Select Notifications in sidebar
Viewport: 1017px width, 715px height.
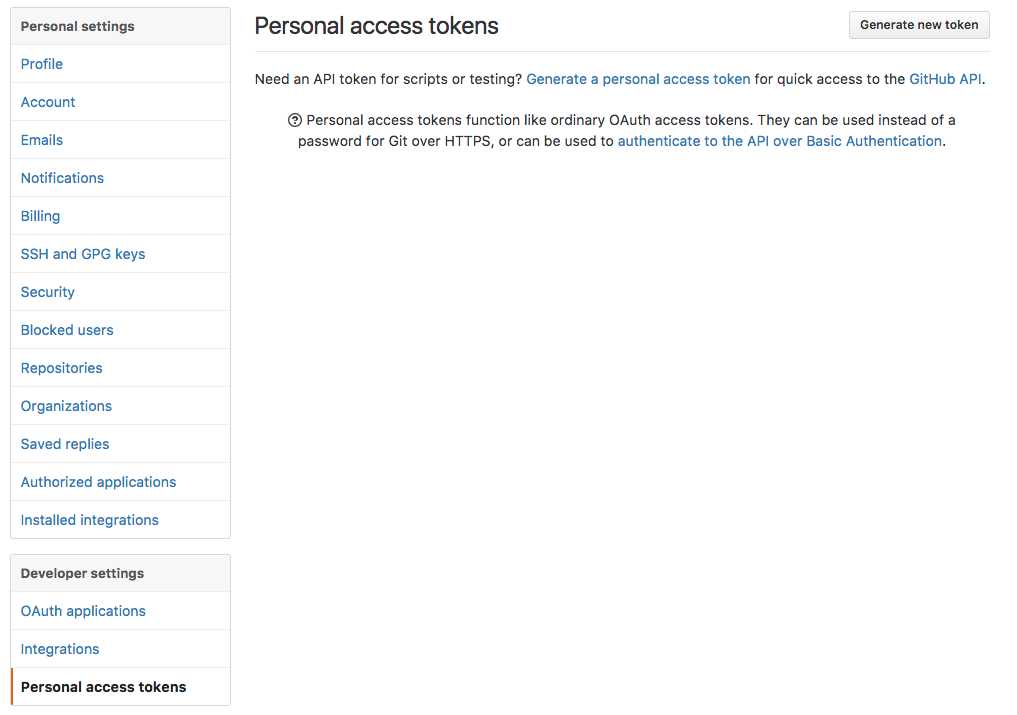pyautogui.click(x=120, y=178)
